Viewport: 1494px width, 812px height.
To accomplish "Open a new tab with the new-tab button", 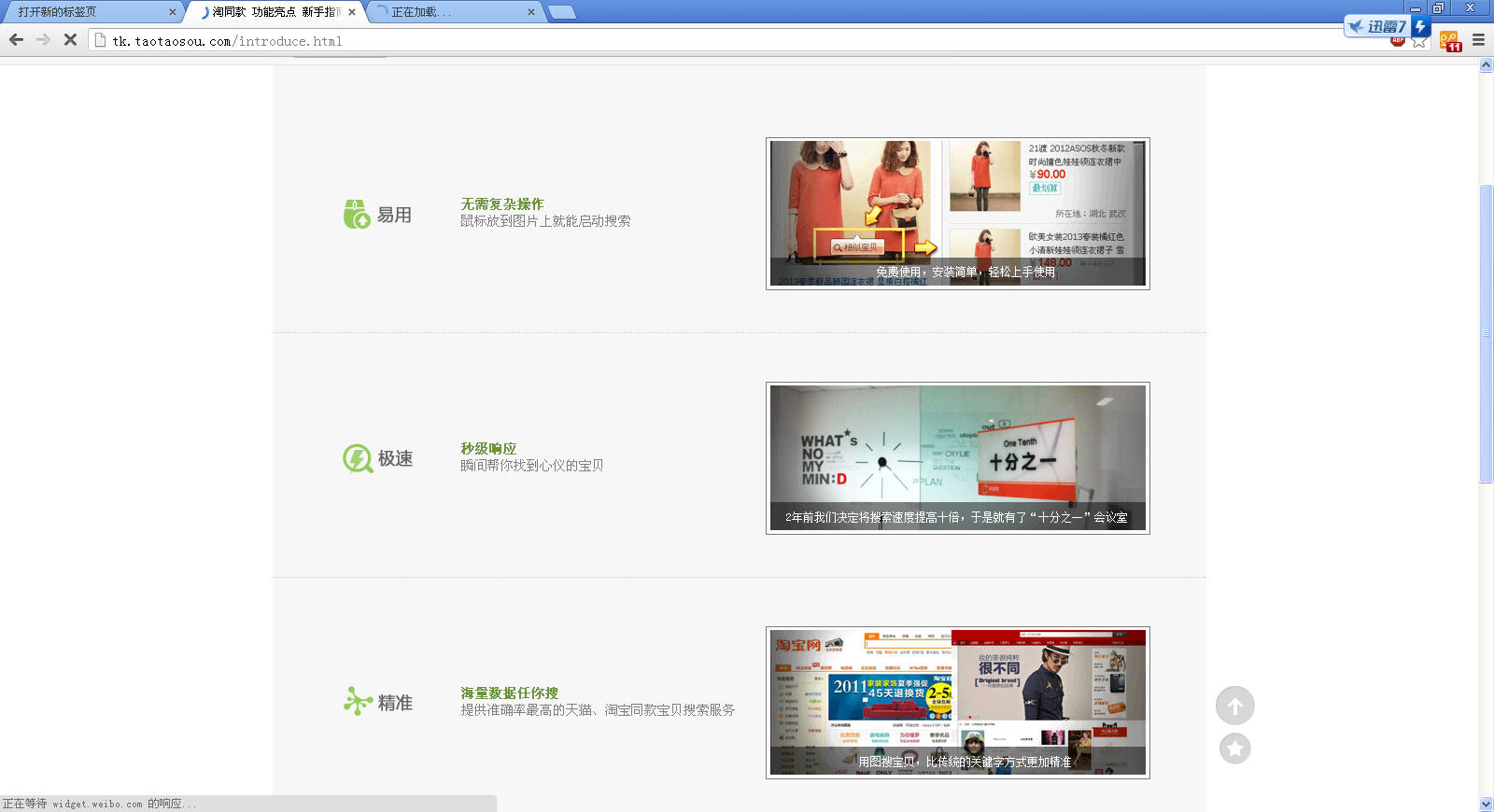I will [561, 12].
